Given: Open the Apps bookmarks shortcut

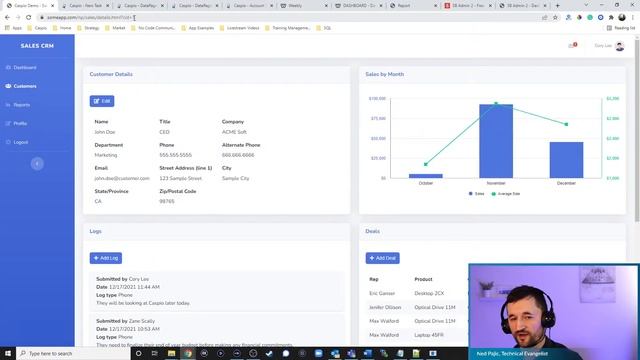Looking at the screenshot, I should point(13,28).
